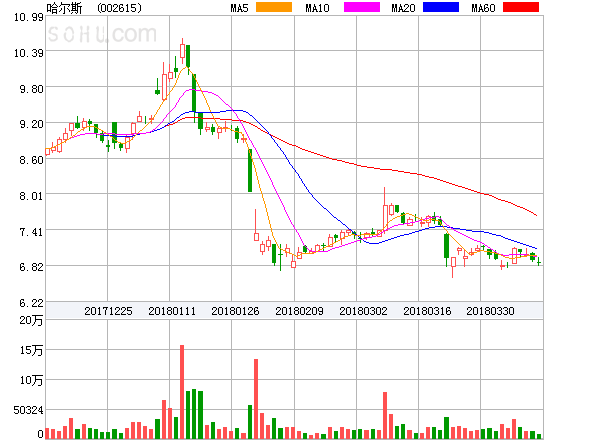Click the 6.22 price axis label
The width and height of the screenshot is (600, 440).
tap(31, 303)
